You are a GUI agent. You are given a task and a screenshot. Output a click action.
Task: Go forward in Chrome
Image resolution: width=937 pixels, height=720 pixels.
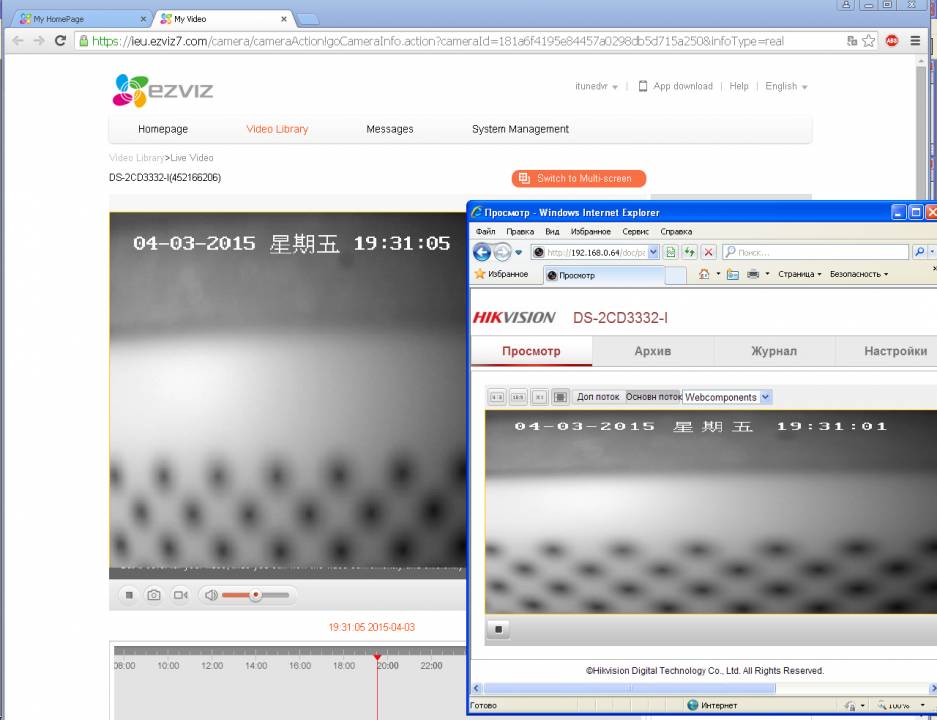[x=39, y=41]
